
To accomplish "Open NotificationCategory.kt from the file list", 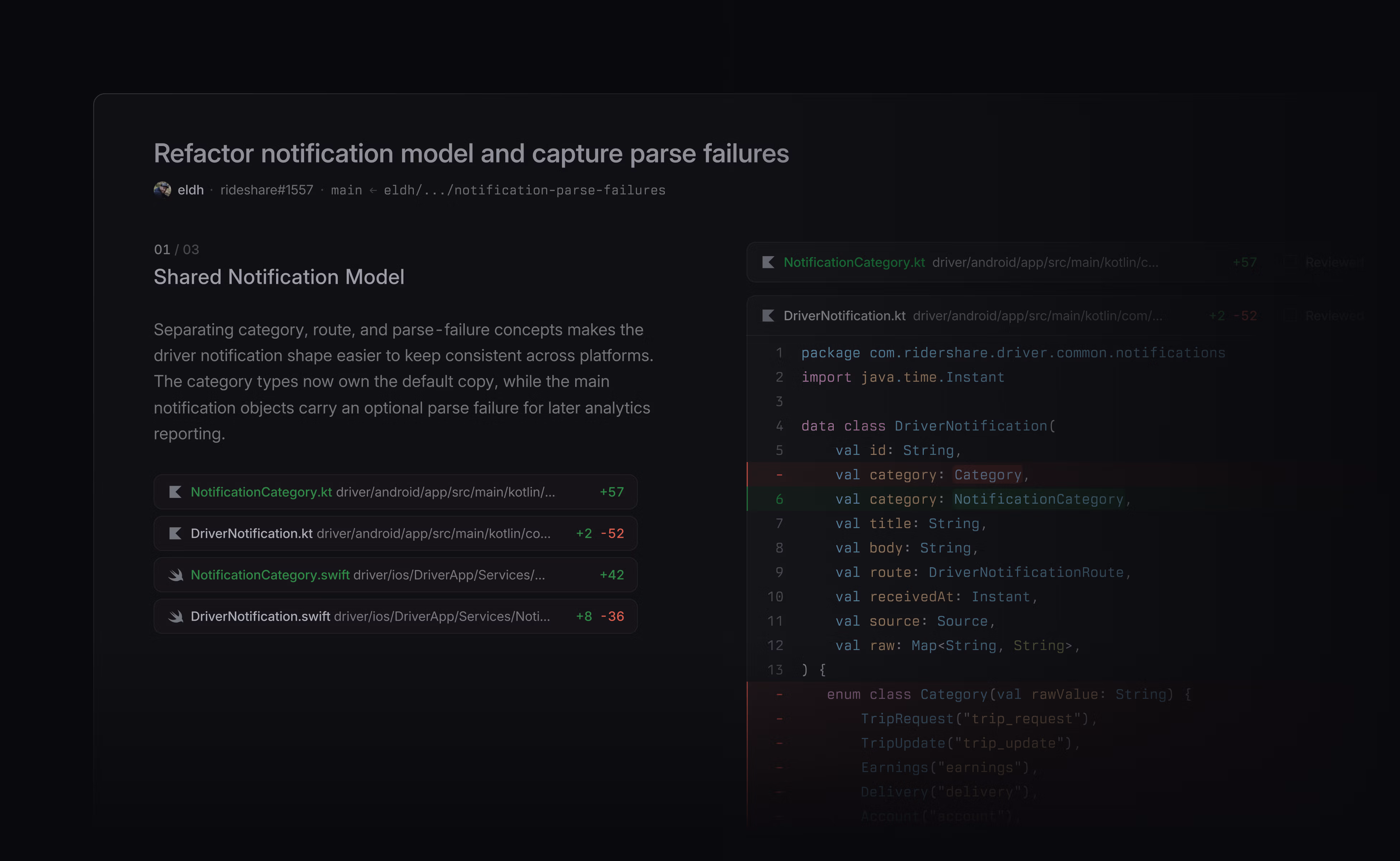I will click(396, 492).
